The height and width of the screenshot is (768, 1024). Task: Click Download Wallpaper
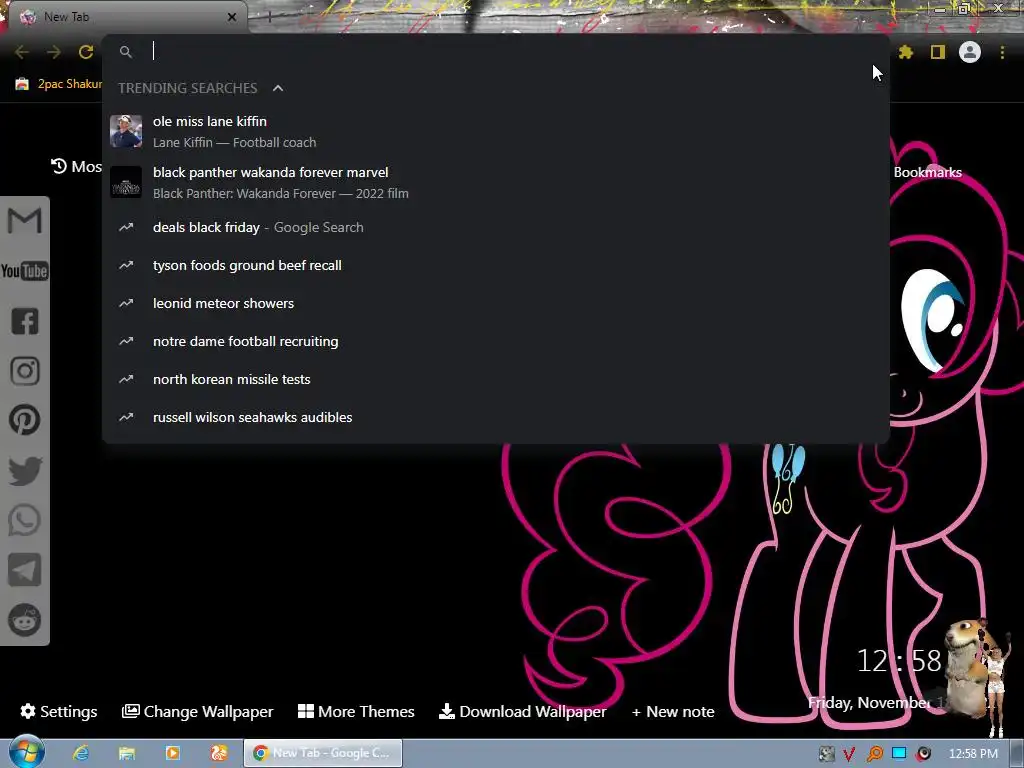(522, 711)
